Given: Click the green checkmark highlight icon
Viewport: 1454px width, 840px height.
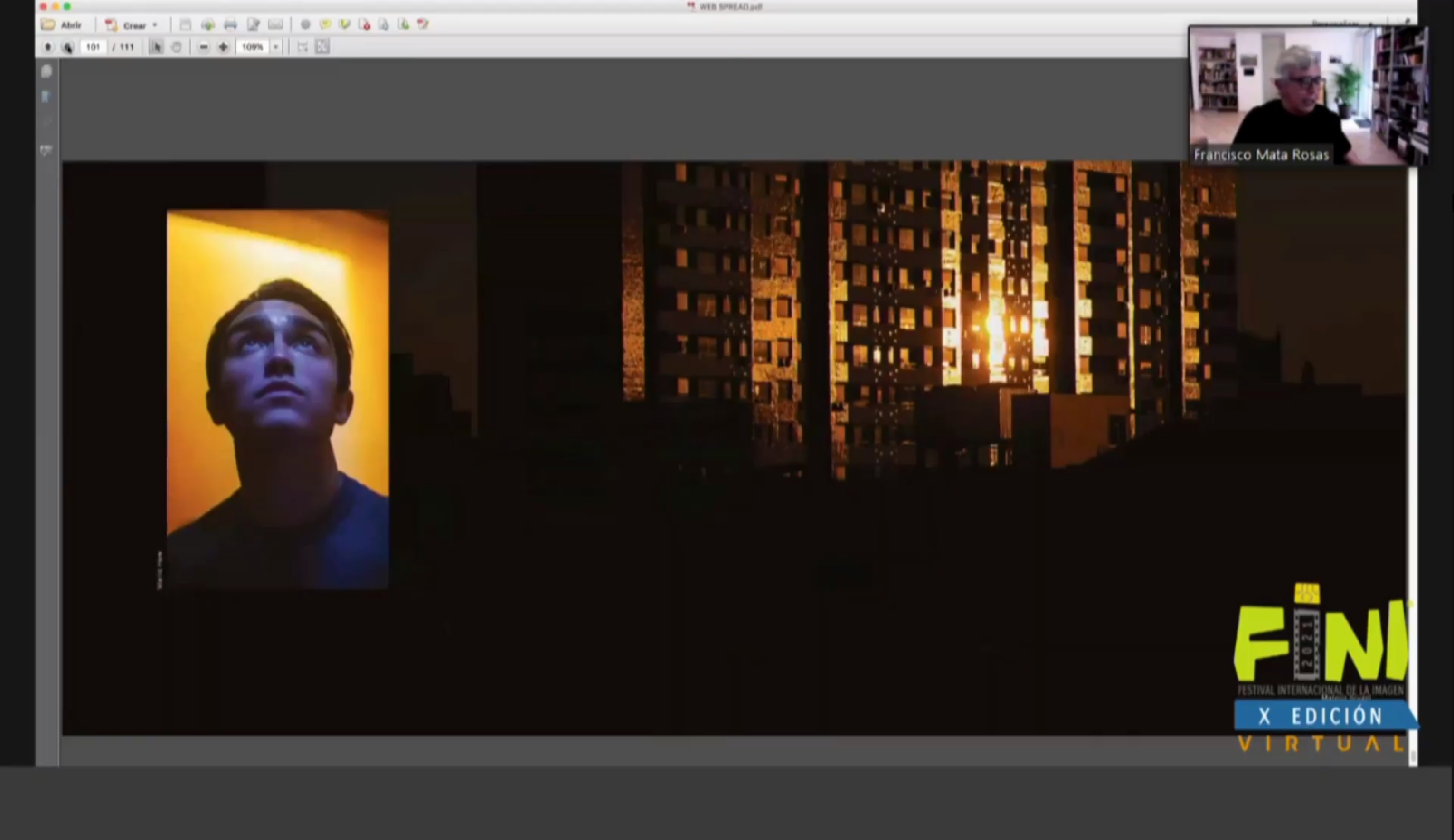Looking at the screenshot, I should pos(345,25).
